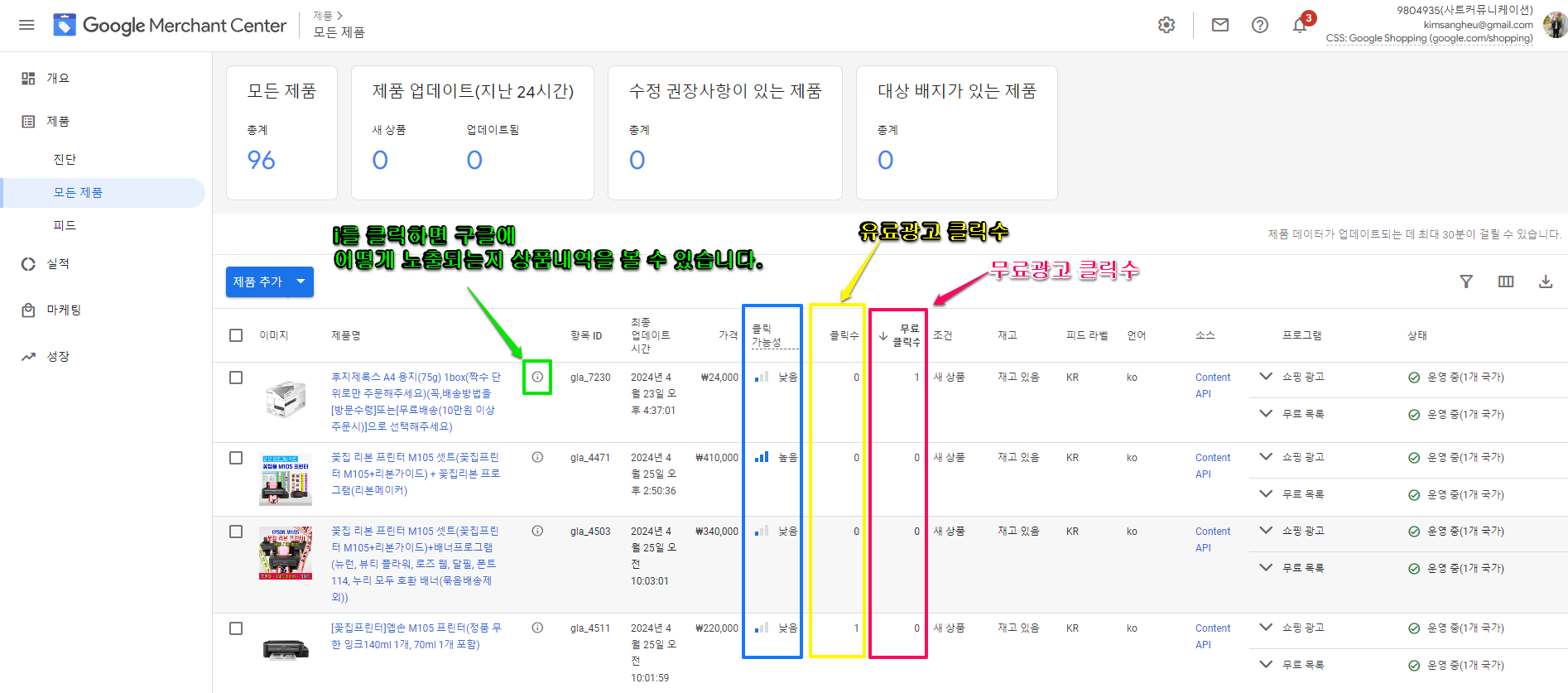1568x693 pixels.
Task: Click the Google Merchant Center logo
Action: (170, 25)
